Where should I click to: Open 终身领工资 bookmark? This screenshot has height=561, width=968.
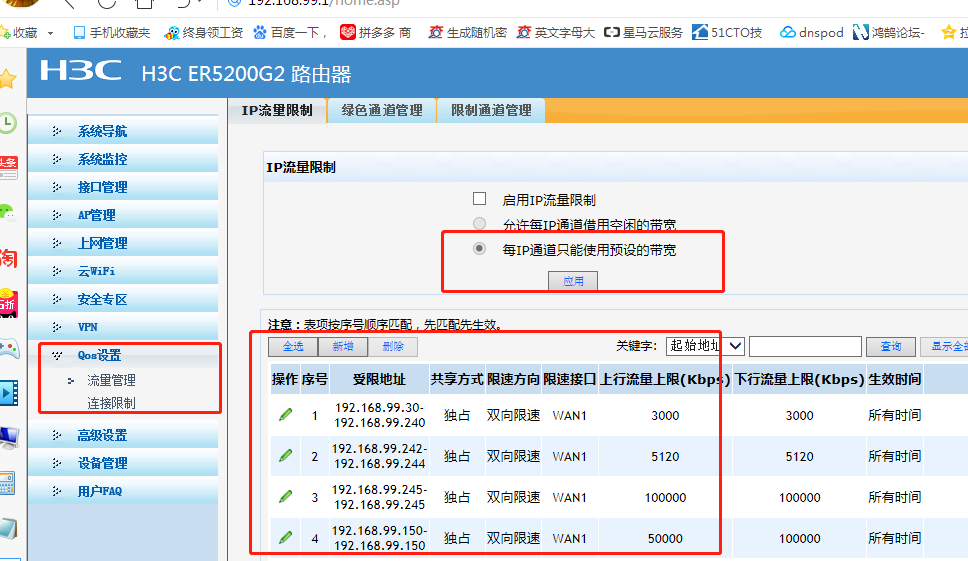coord(204,33)
